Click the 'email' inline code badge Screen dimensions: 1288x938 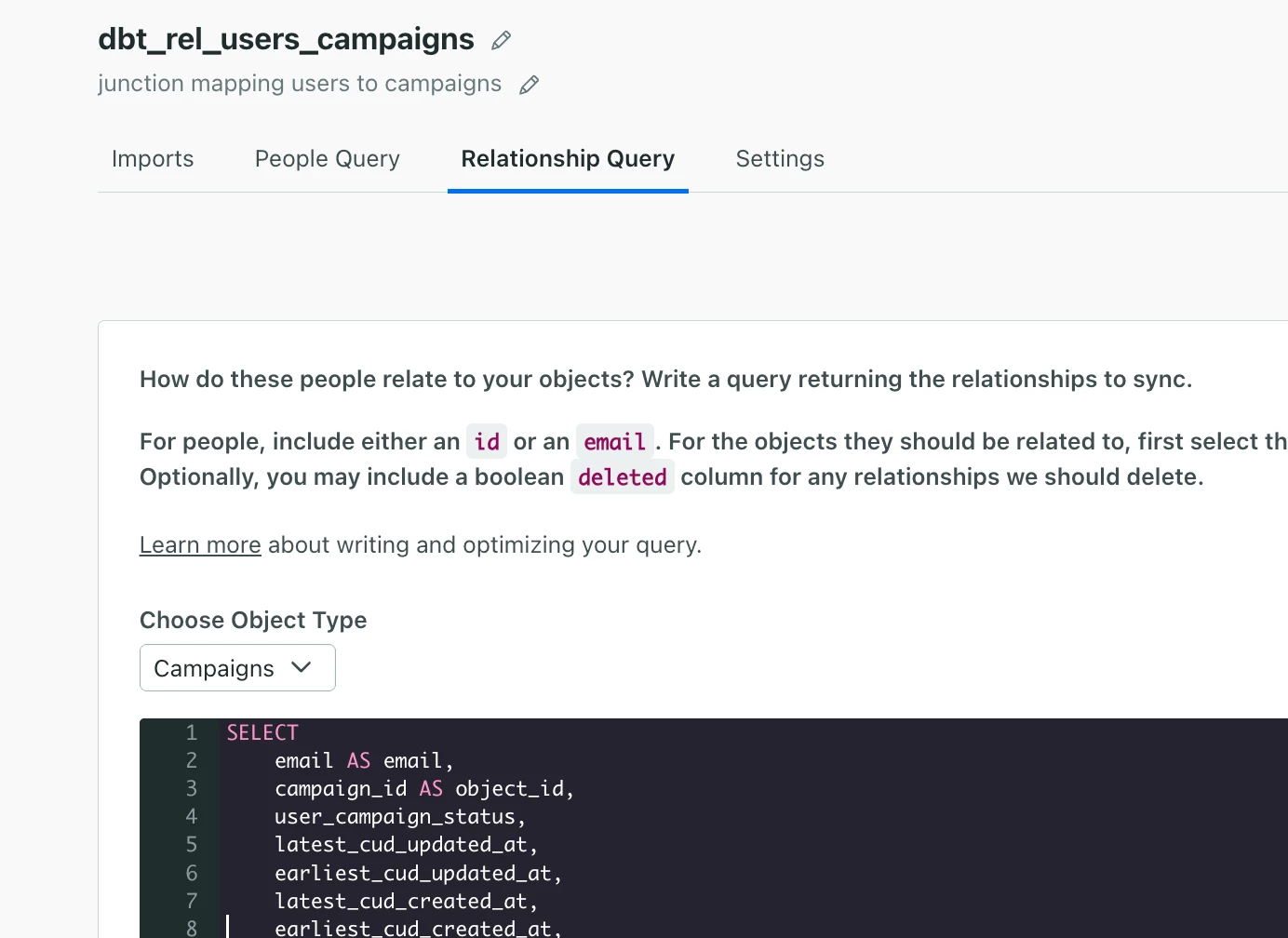point(614,441)
